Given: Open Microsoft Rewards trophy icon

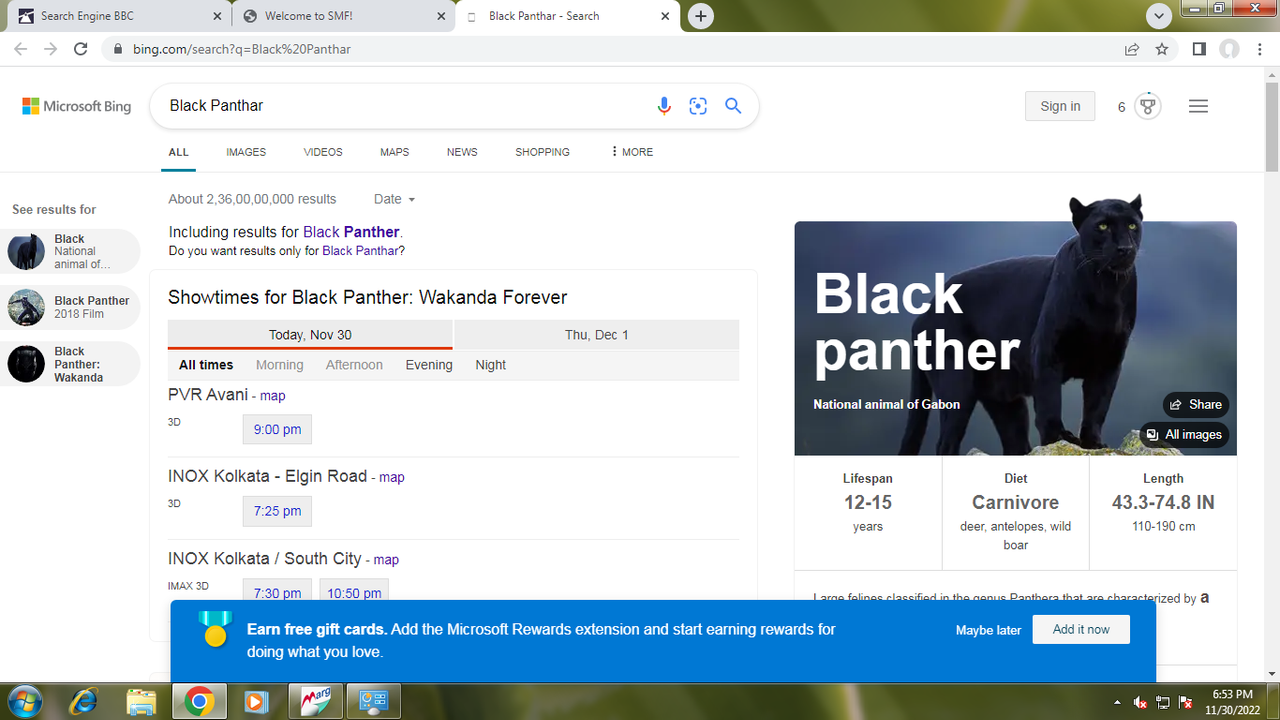Looking at the screenshot, I should pos(1148,106).
